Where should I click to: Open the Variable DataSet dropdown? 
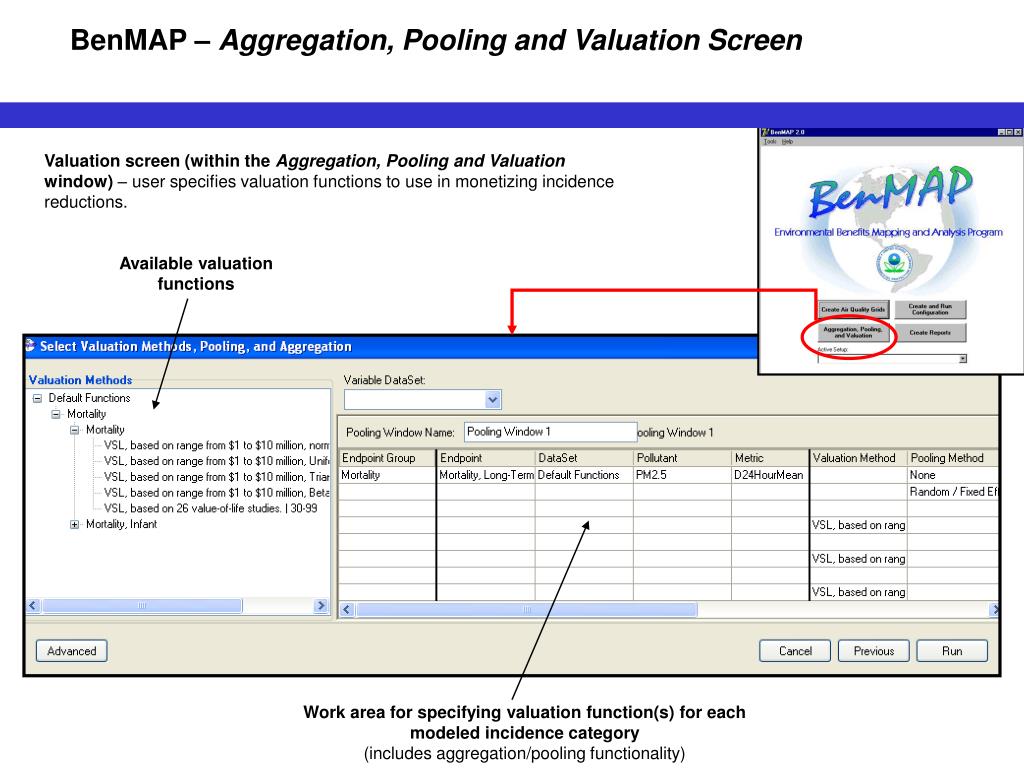click(493, 400)
